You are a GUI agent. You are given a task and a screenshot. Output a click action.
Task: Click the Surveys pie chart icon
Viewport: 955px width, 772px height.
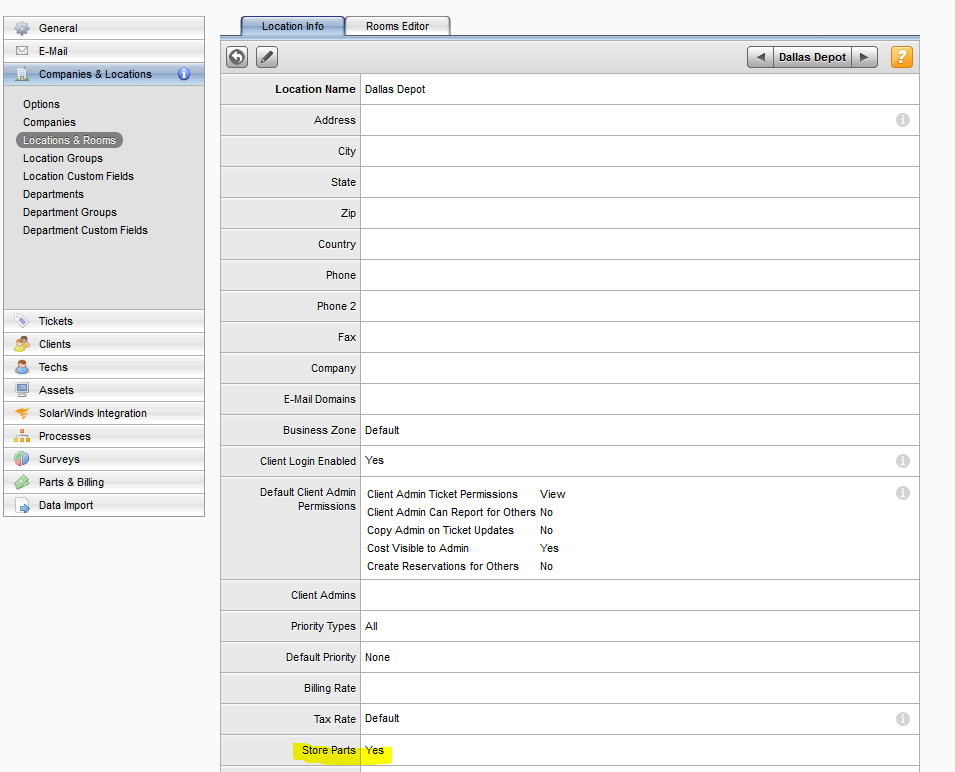[x=22, y=459]
